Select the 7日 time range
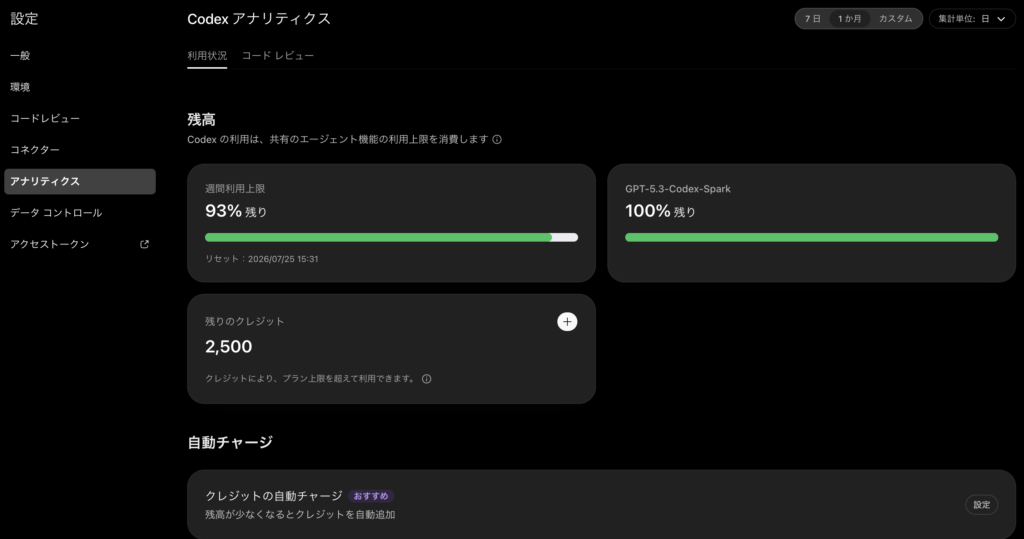The width and height of the screenshot is (1024, 539). tap(812, 19)
